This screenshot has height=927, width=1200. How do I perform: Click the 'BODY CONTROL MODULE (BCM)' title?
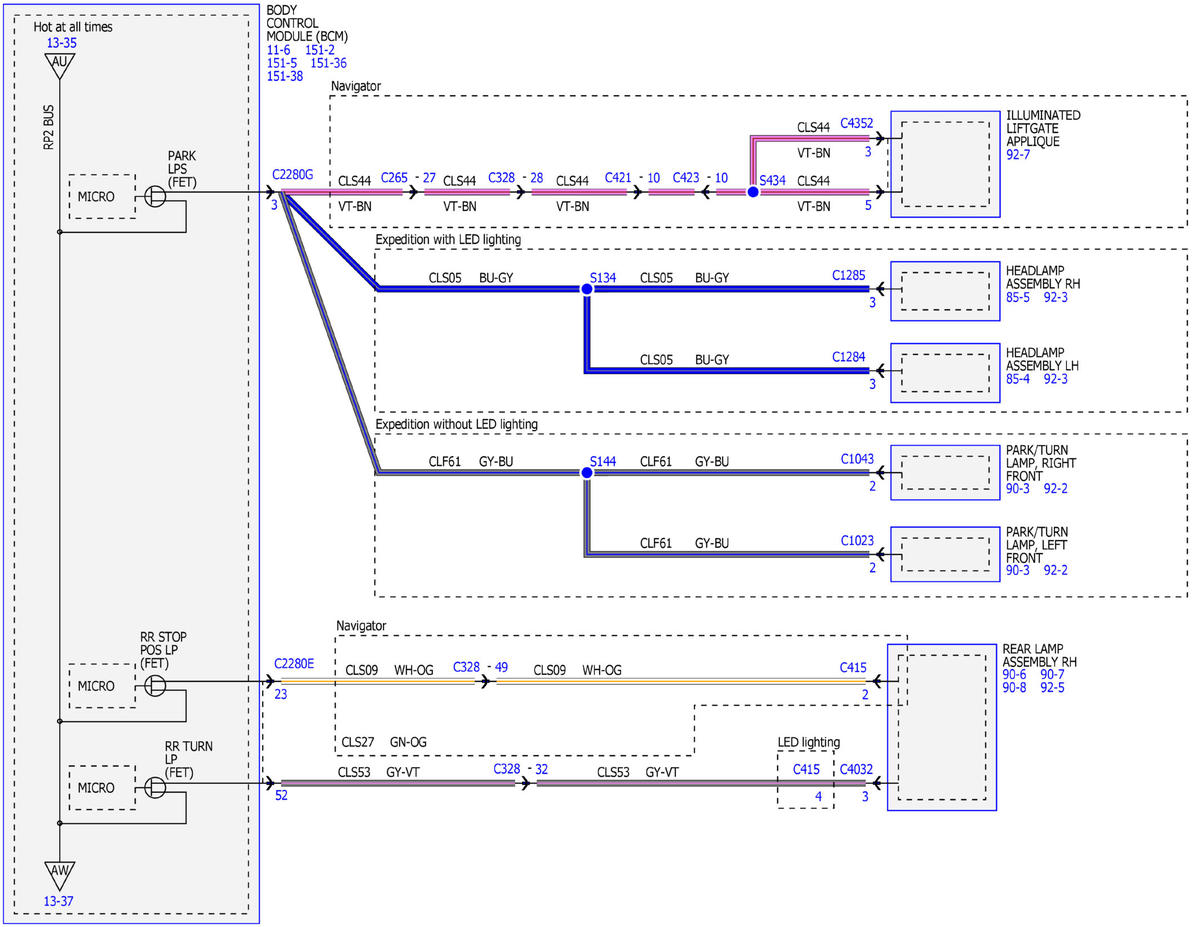coord(307,23)
